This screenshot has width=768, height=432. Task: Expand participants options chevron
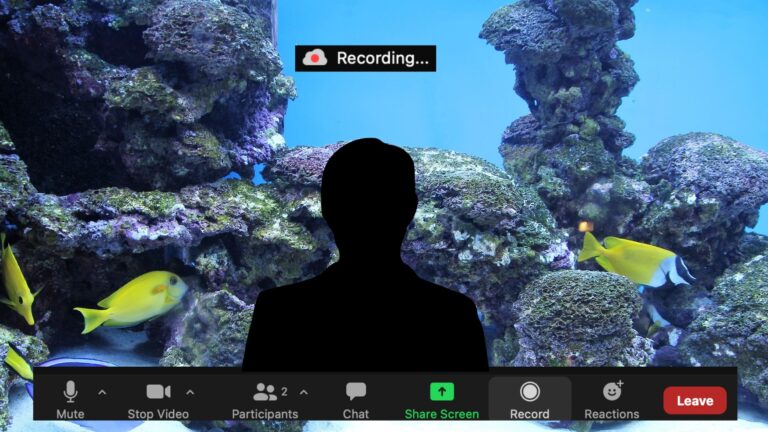click(x=304, y=392)
